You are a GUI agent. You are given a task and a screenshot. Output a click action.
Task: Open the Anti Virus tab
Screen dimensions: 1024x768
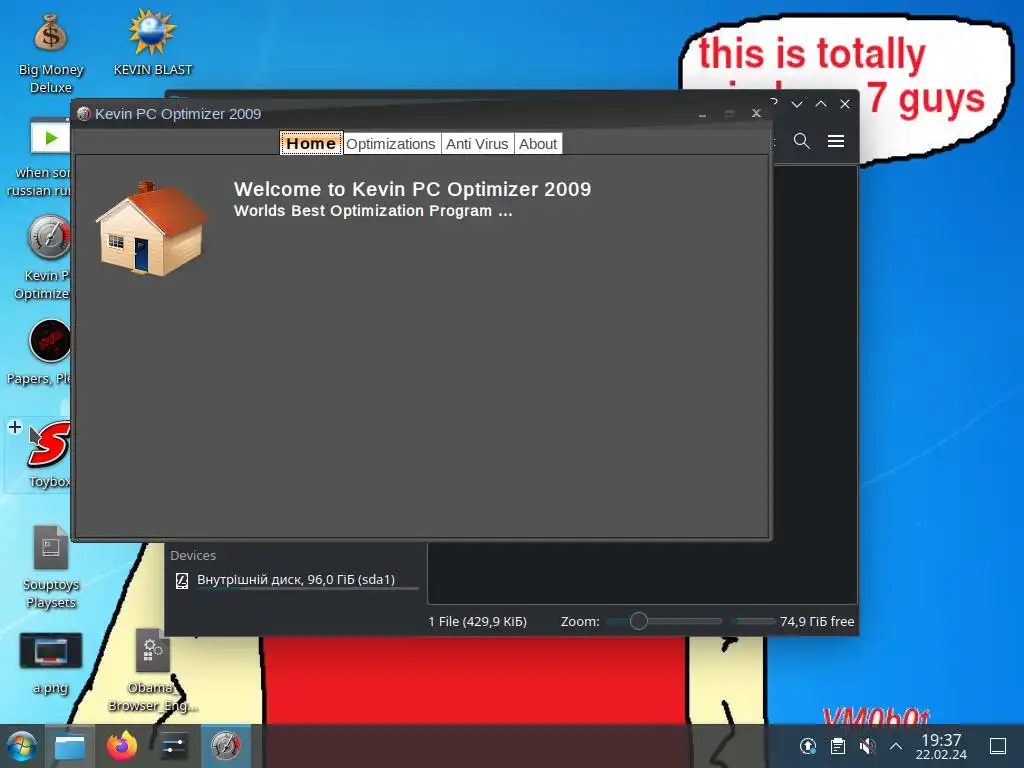(477, 144)
